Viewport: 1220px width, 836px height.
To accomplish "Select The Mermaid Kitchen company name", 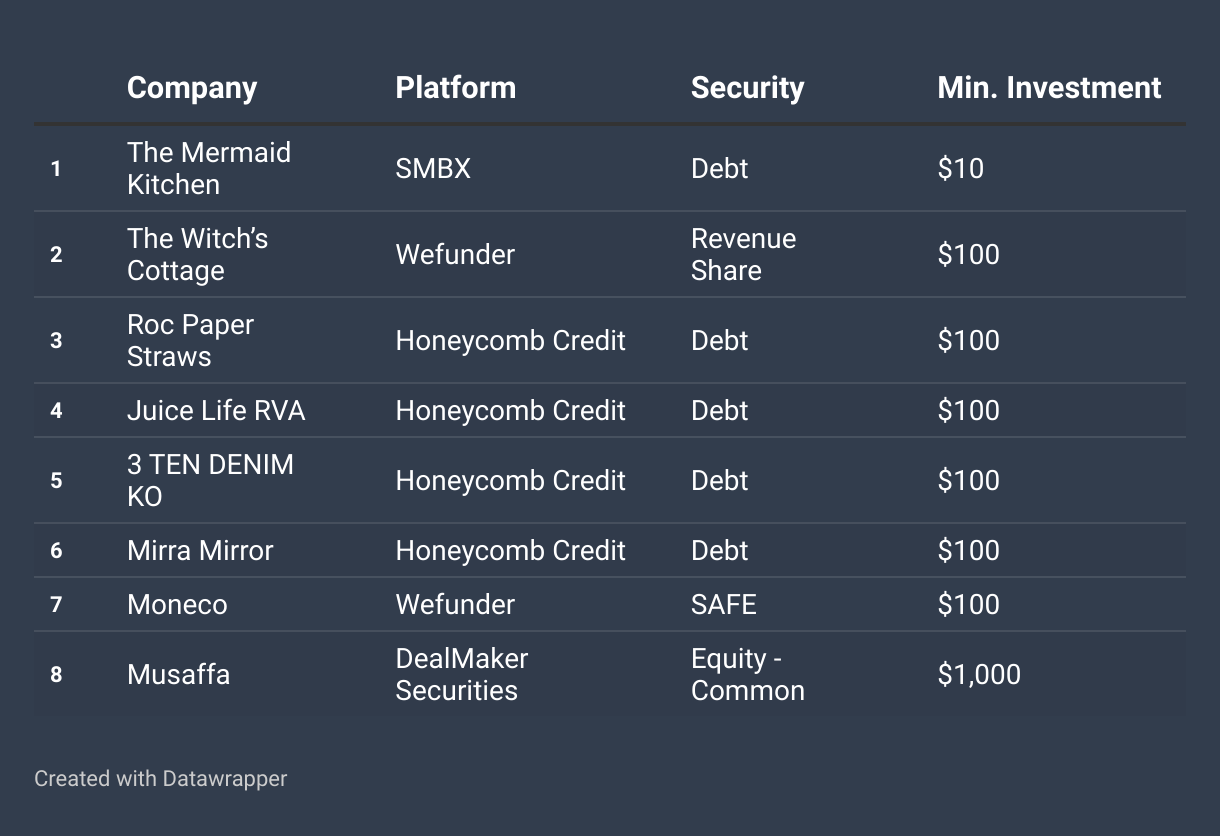I will (x=209, y=168).
